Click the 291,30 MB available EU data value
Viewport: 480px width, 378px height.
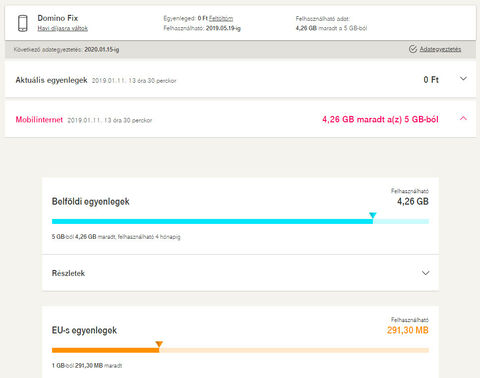pyautogui.click(x=408, y=330)
